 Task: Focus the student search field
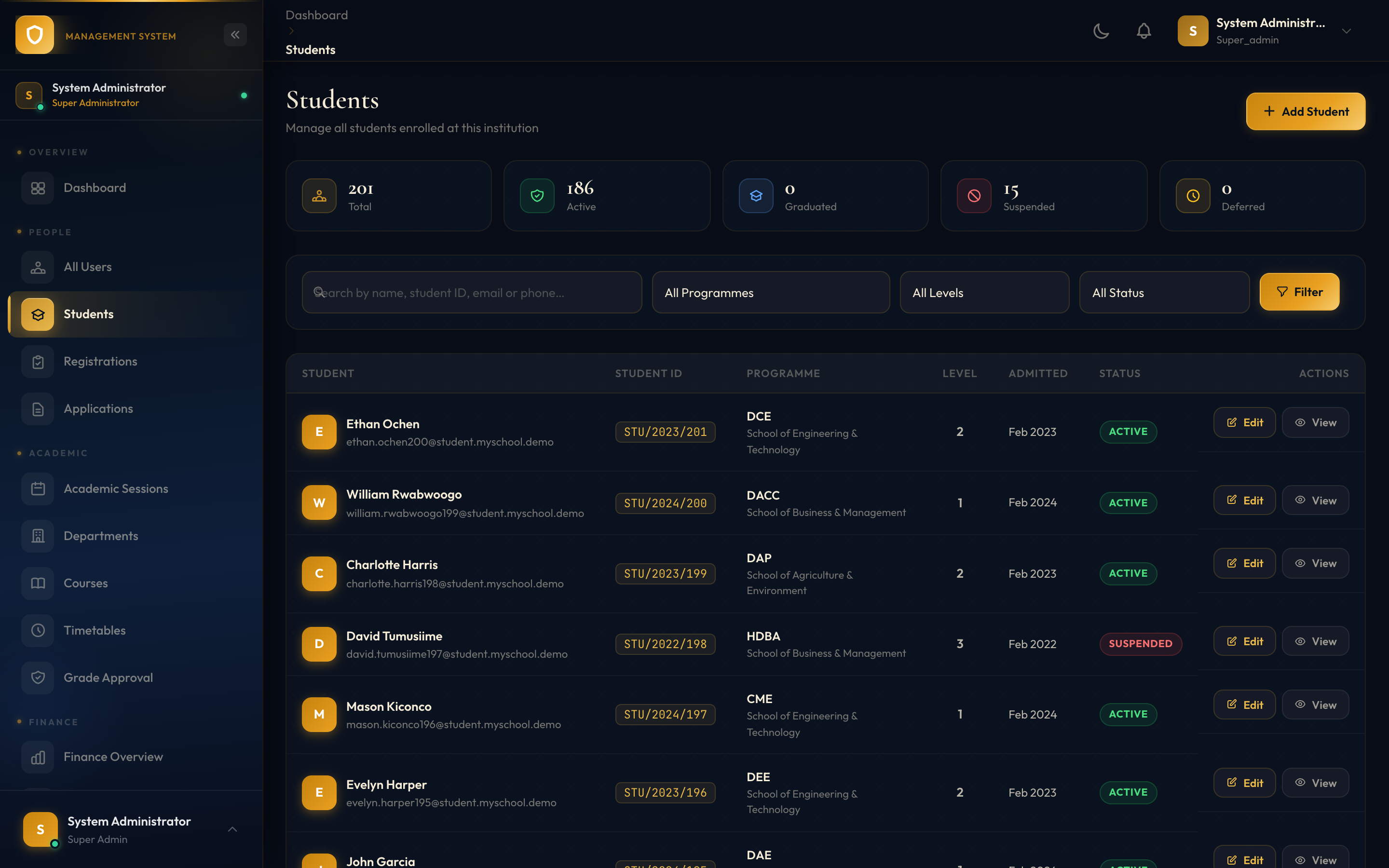[x=472, y=292]
